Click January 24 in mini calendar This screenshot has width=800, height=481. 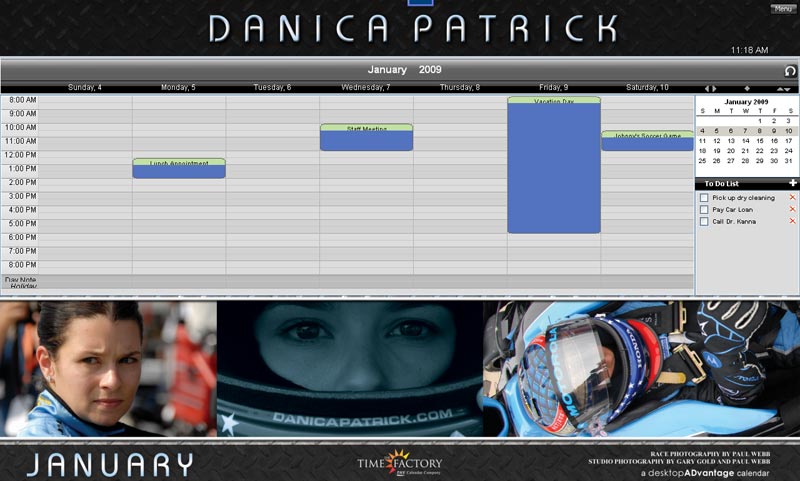coord(788,150)
